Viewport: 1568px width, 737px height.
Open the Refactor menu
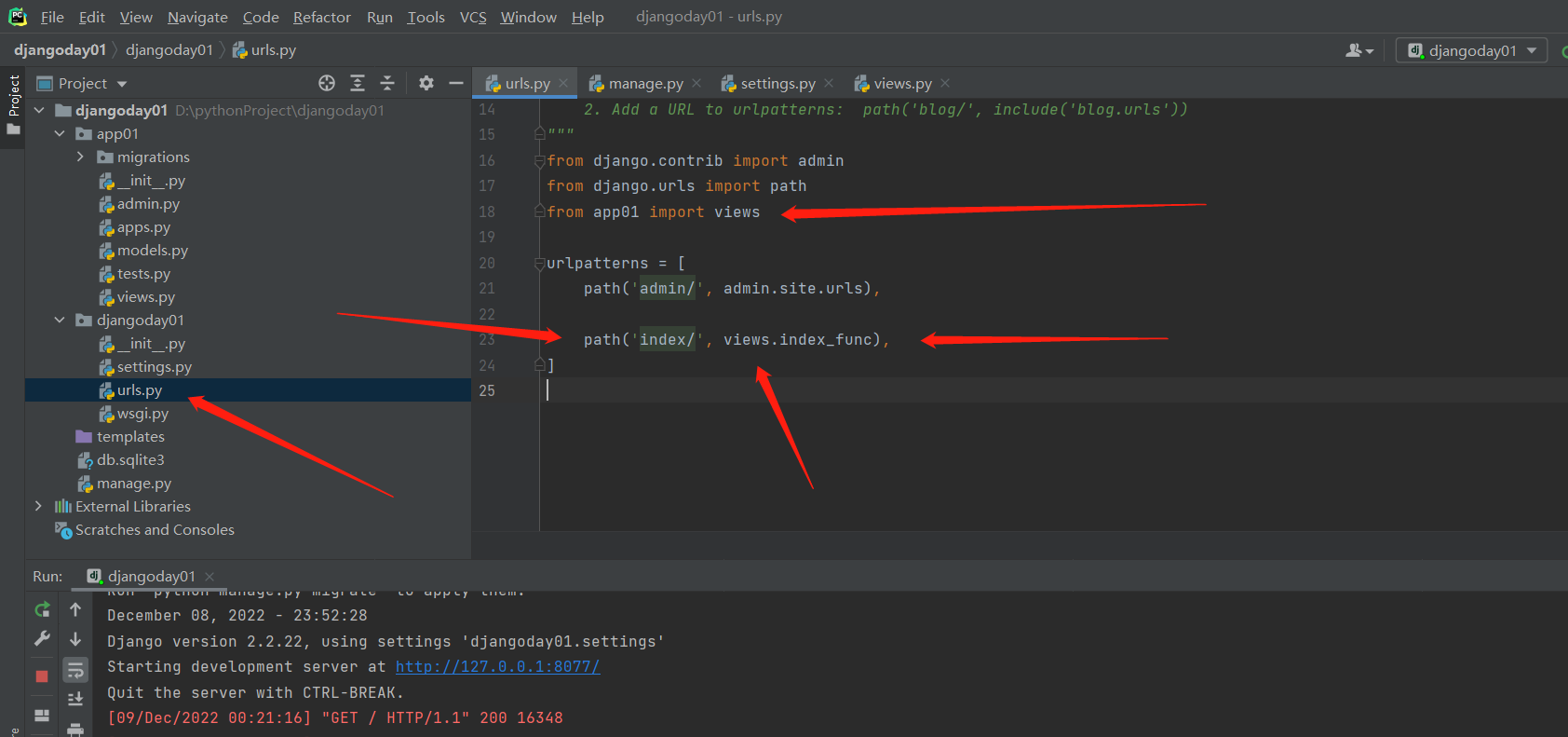[322, 17]
